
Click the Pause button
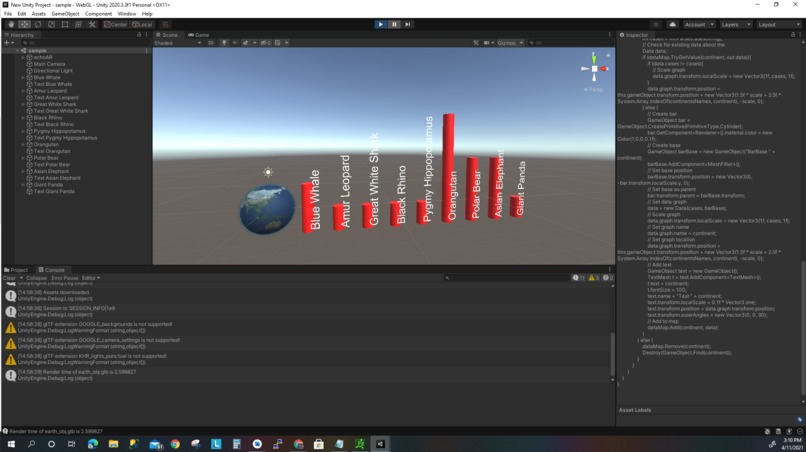394,24
